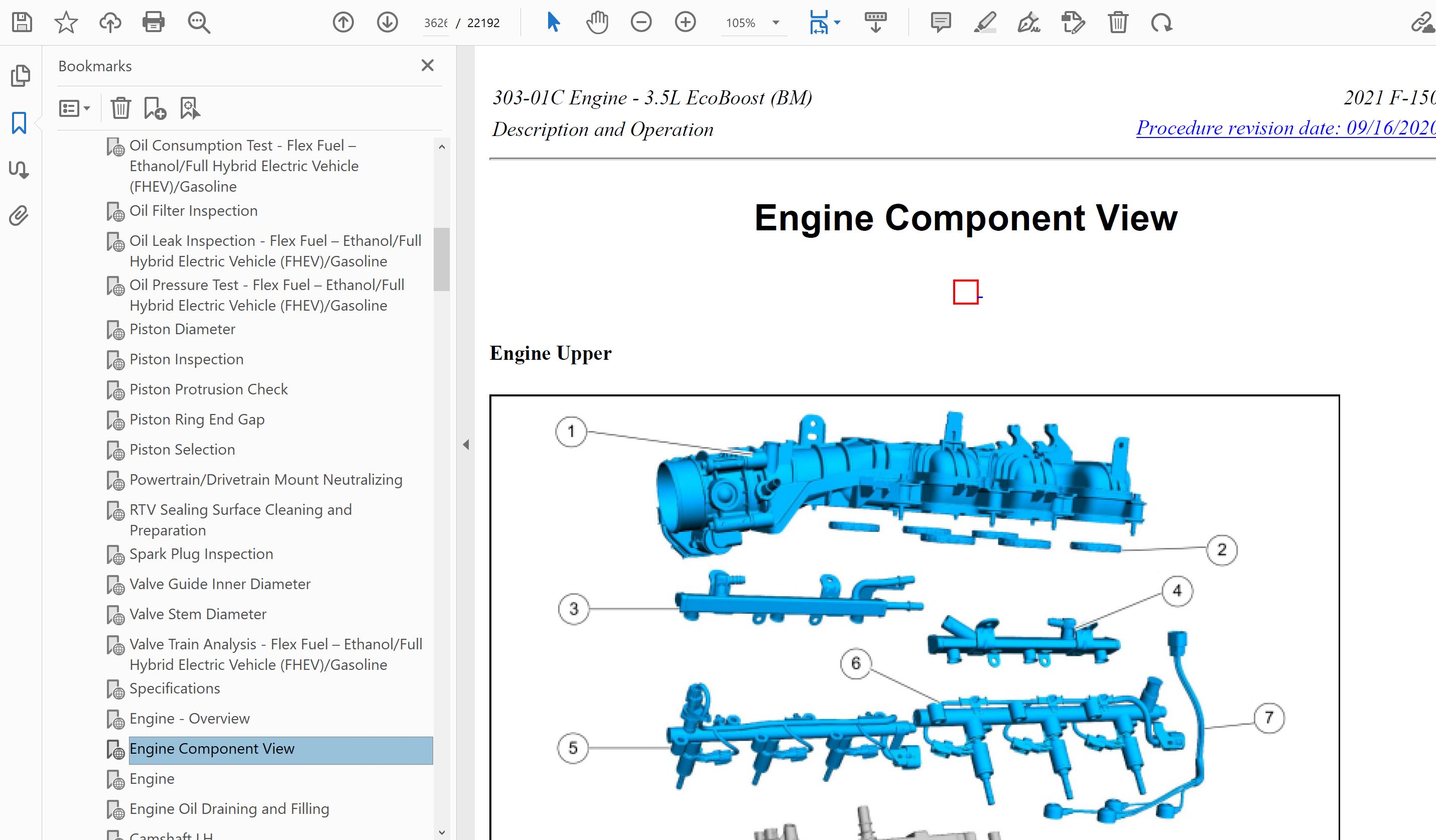Expand the fit-page view dropdown arrow
Image resolution: width=1436 pixels, height=840 pixels.
[x=837, y=23]
